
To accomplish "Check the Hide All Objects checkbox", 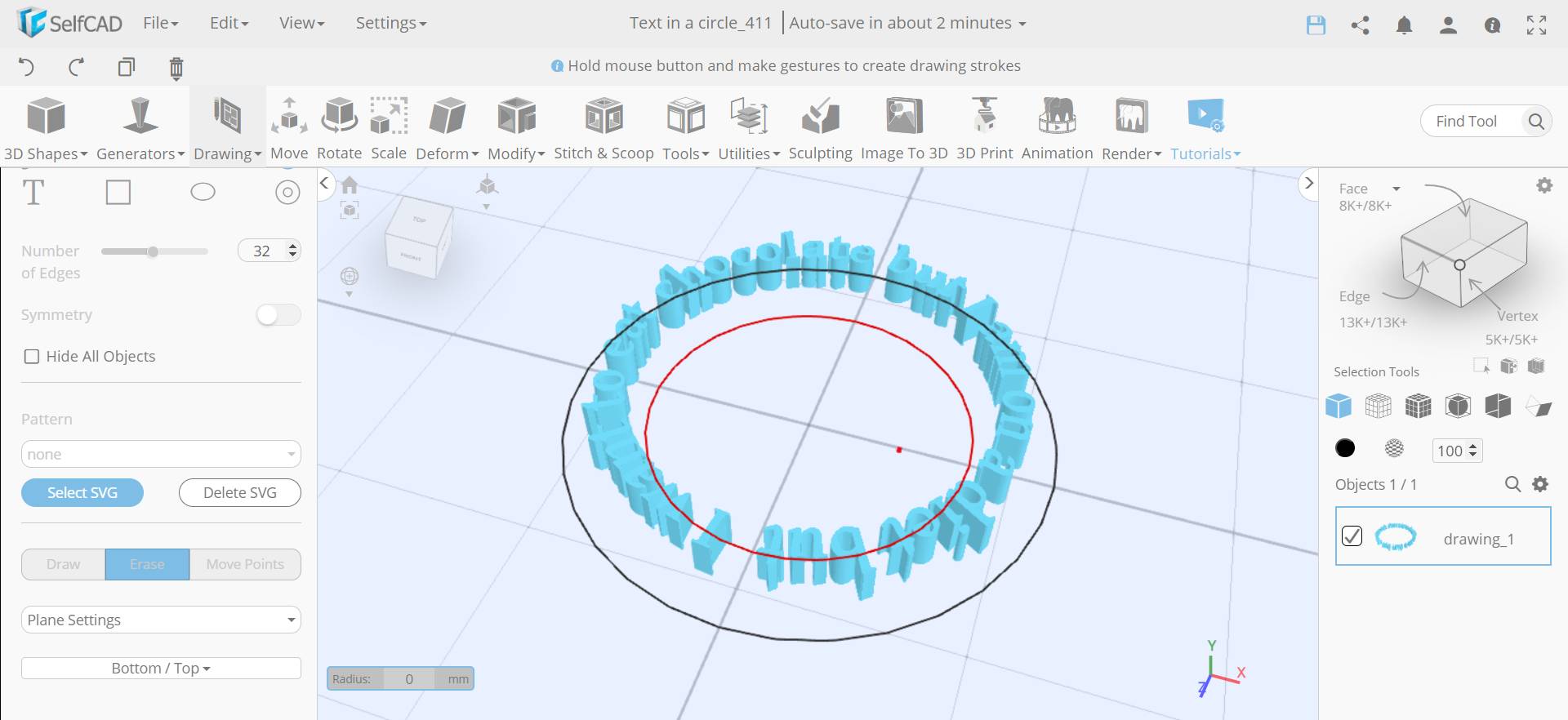I will [32, 357].
